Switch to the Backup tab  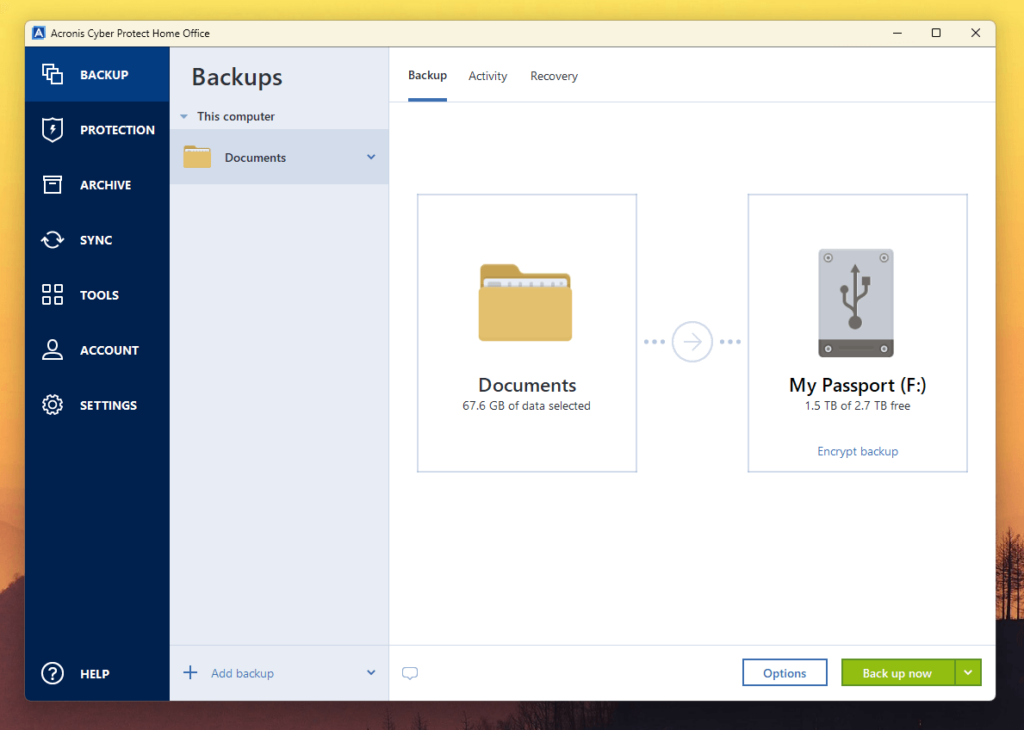pyautogui.click(x=427, y=76)
